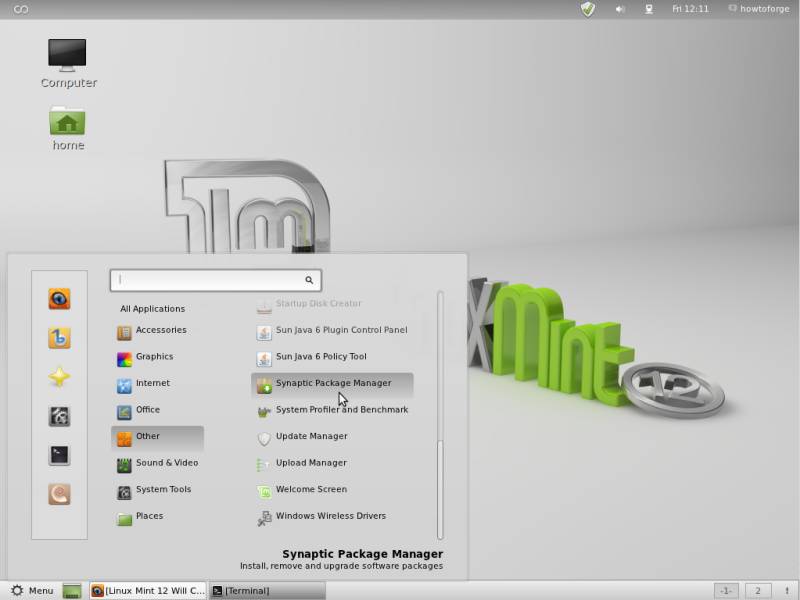Launch Upload Manager

[x=332, y=463]
